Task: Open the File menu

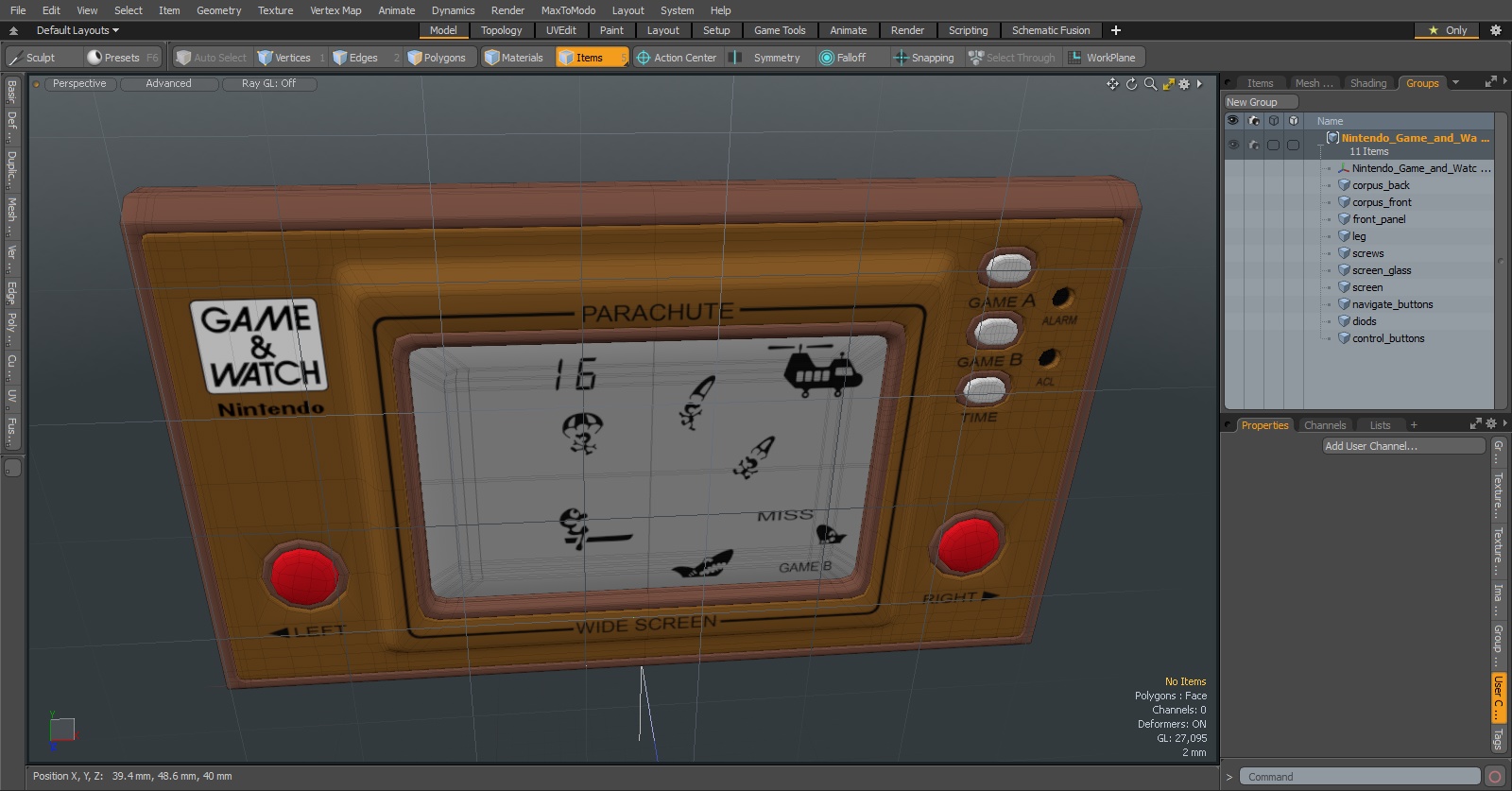Action: pos(18,10)
